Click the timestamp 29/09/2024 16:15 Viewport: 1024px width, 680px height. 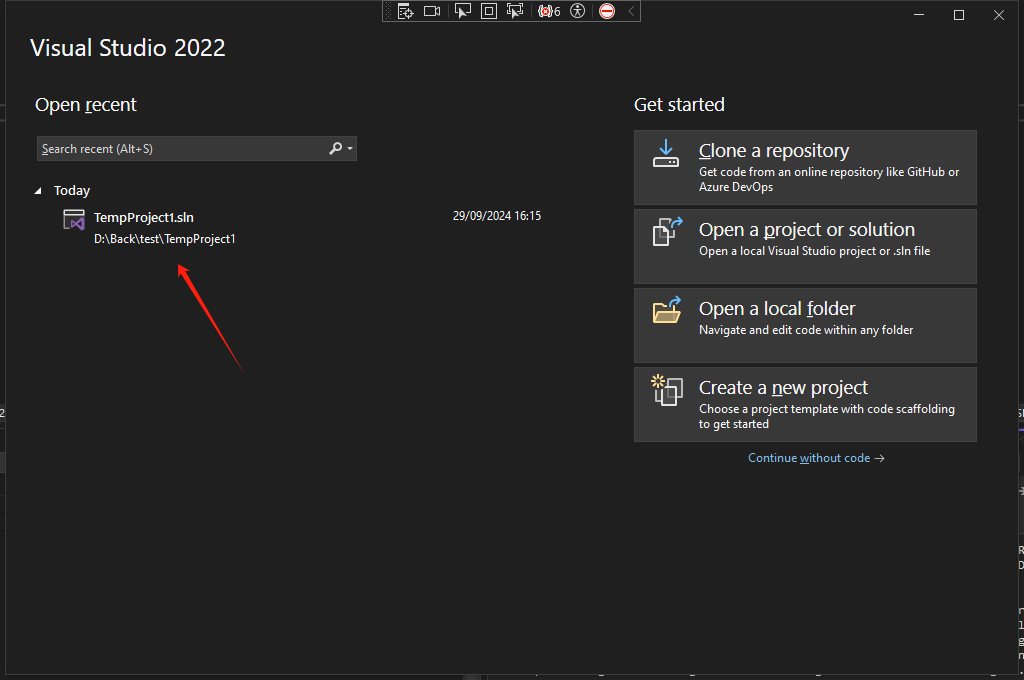pyautogui.click(x=497, y=216)
